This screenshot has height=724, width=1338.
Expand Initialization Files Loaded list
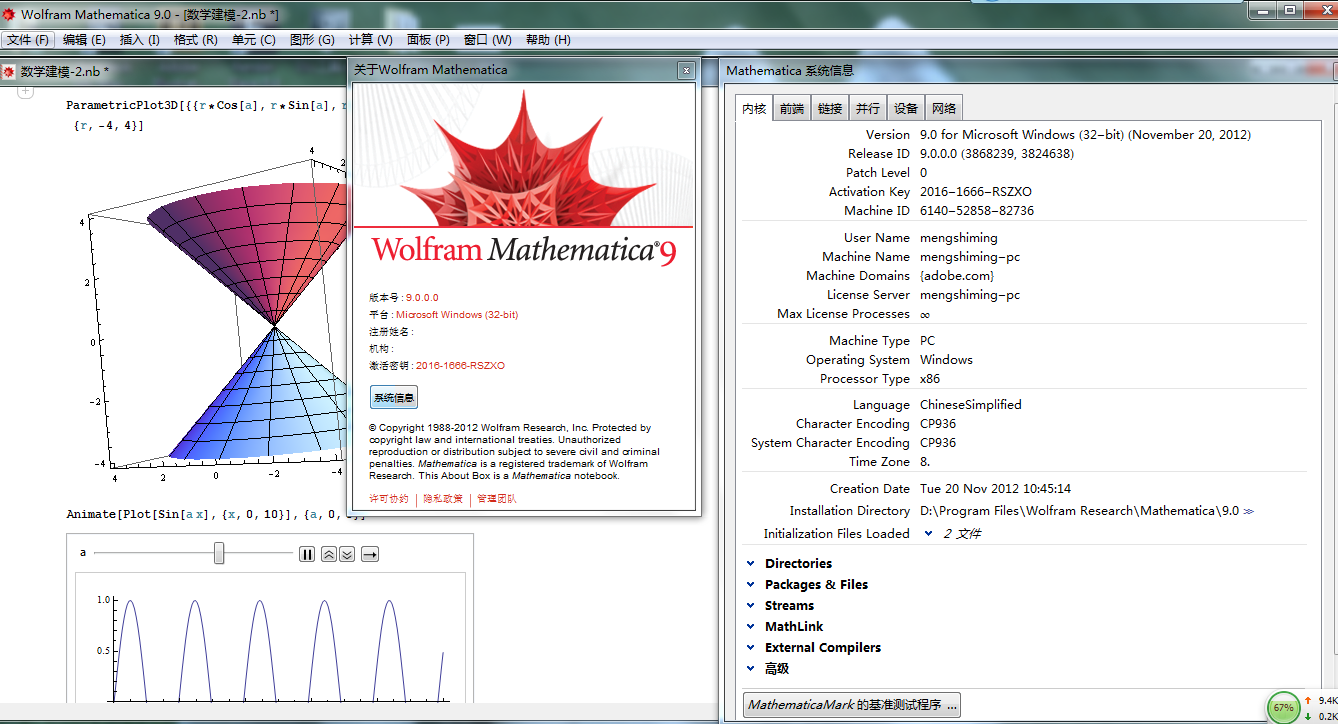click(929, 534)
